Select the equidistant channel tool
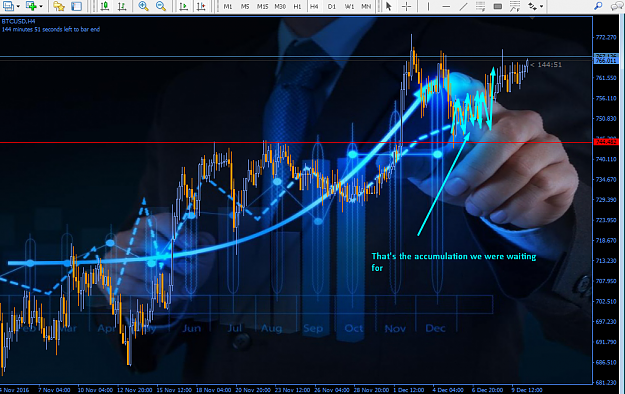The width and height of the screenshot is (625, 394). [x=480, y=6]
